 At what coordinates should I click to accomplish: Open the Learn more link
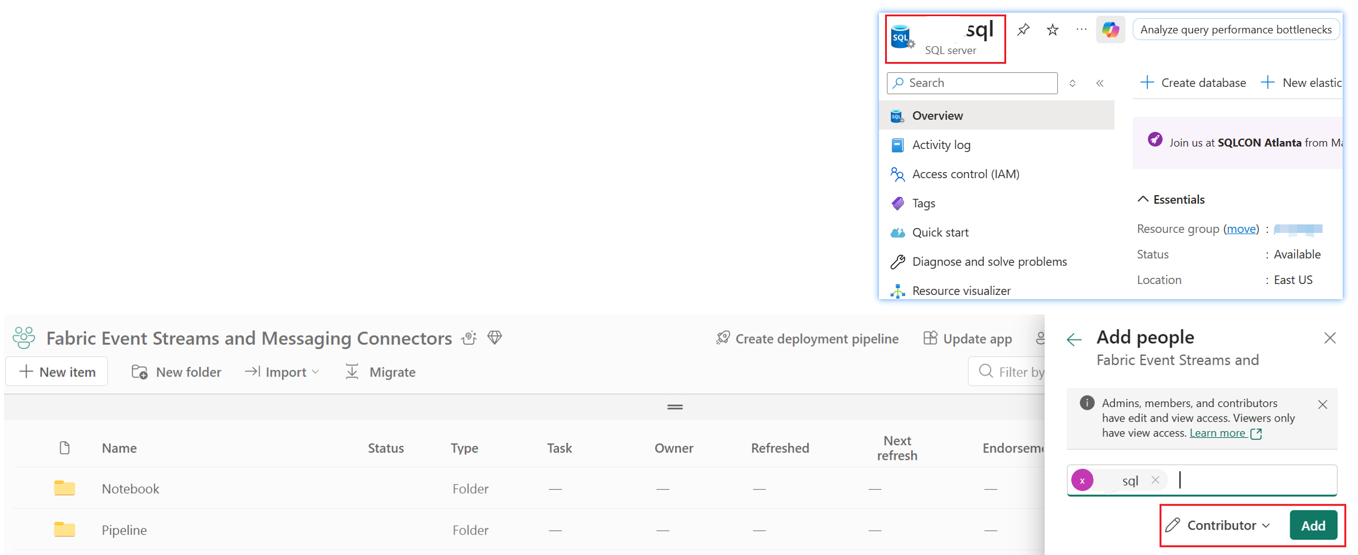pos(1226,433)
